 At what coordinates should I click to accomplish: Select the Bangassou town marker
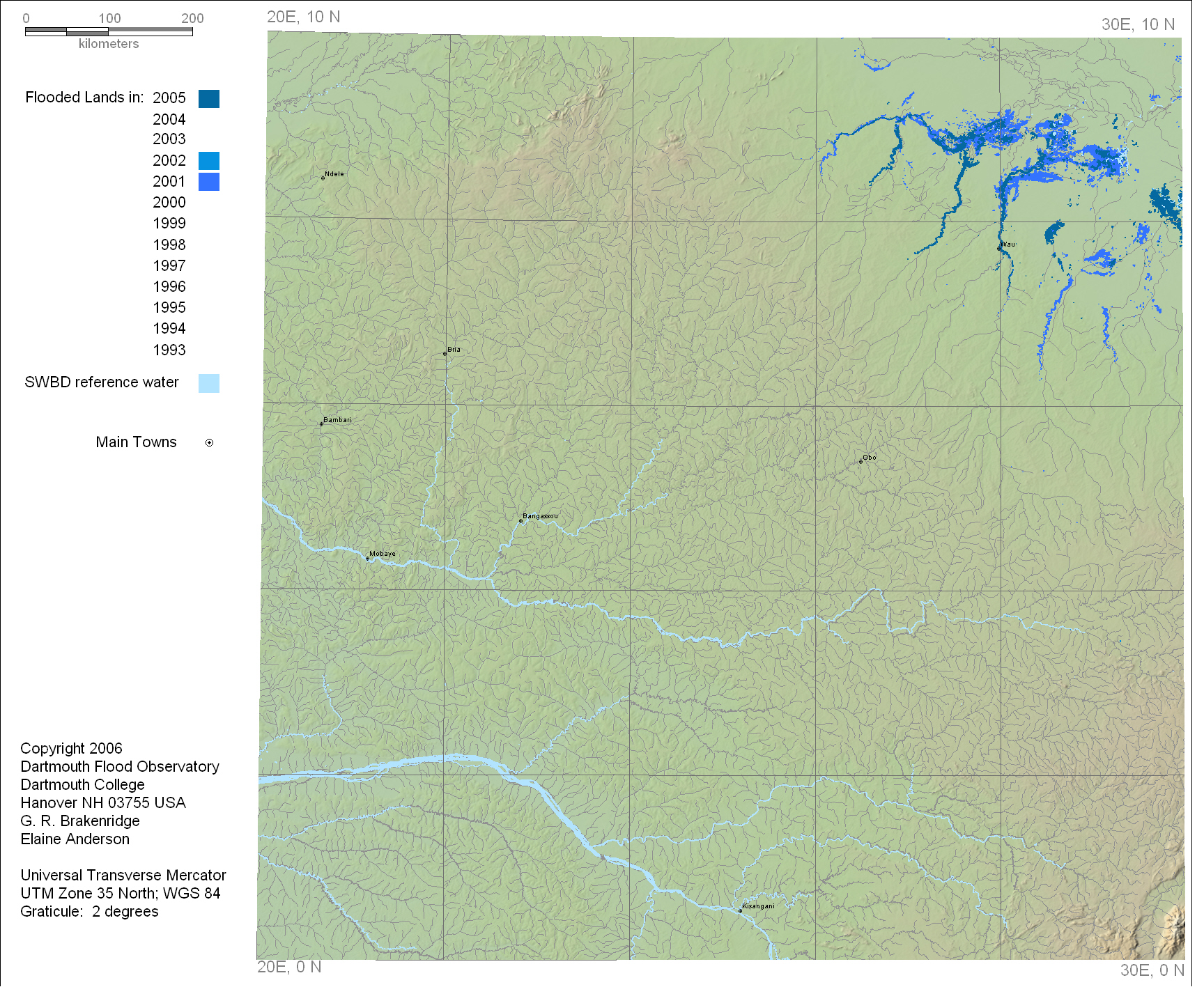click(x=520, y=520)
